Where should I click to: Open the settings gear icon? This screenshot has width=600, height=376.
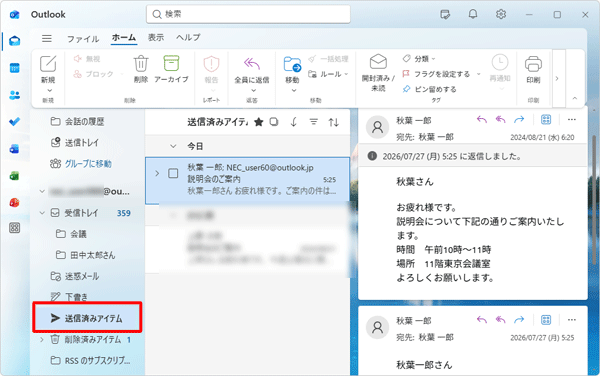coord(501,15)
